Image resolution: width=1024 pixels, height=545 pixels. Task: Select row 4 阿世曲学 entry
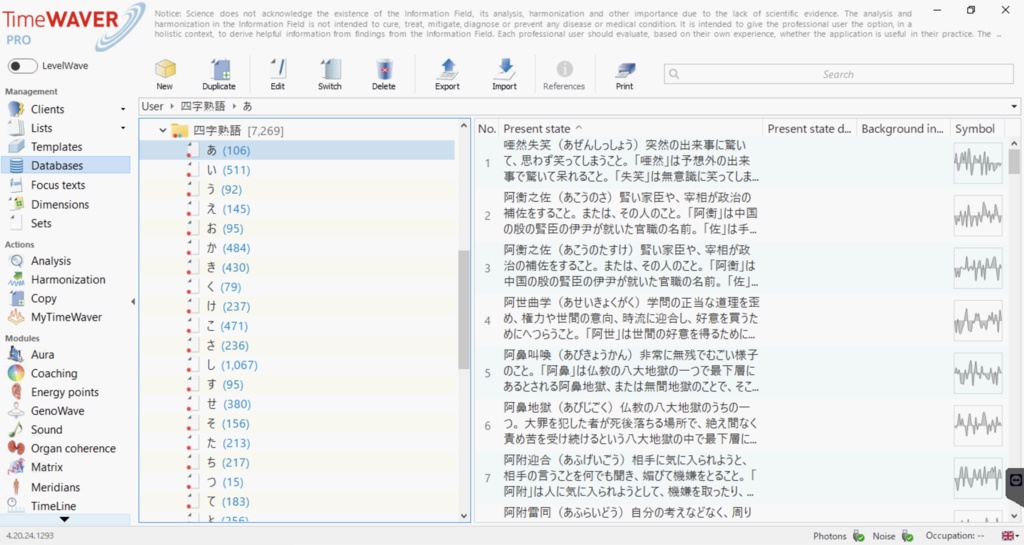[739, 319]
